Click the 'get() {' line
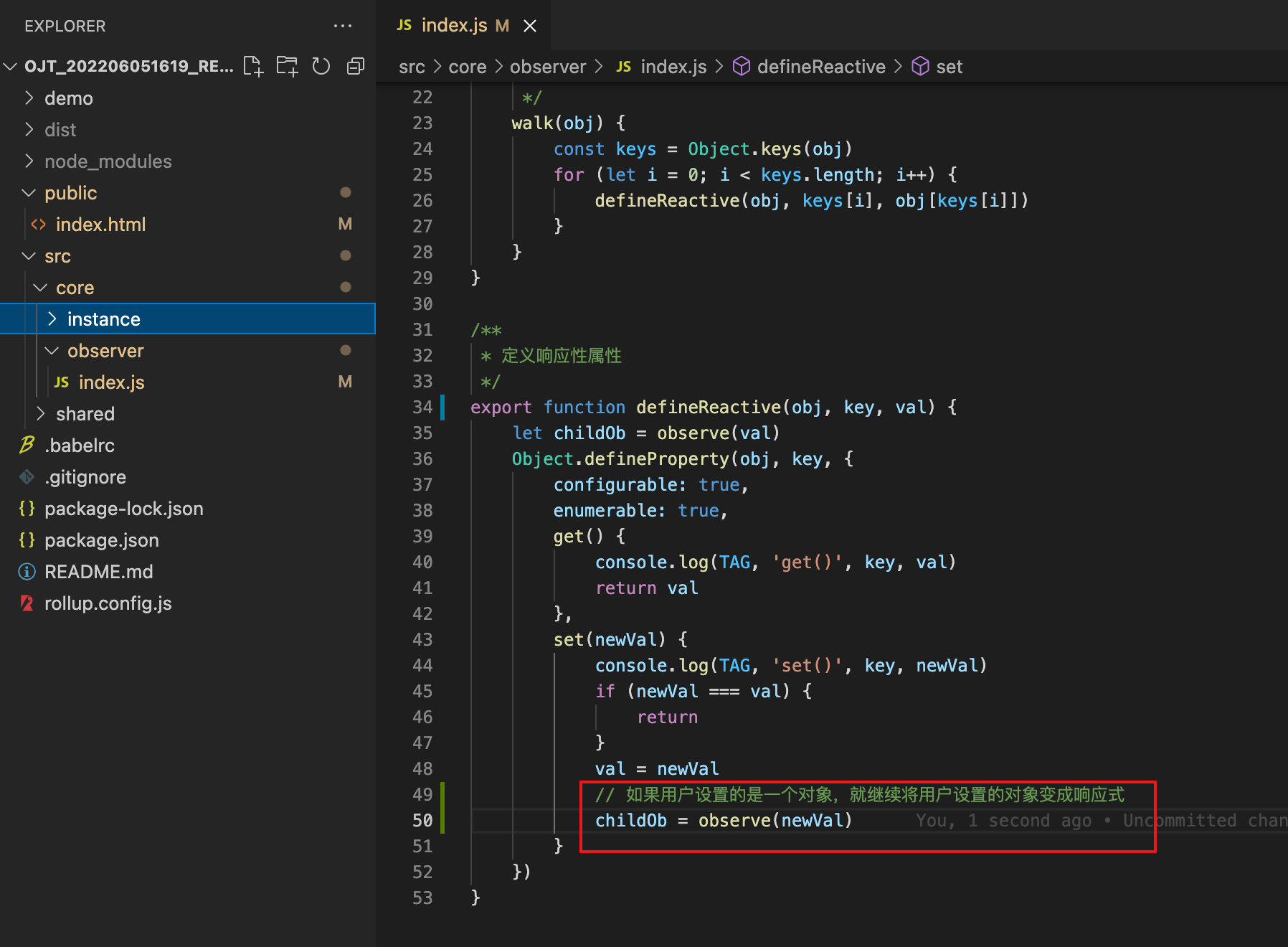Image resolution: width=1288 pixels, height=947 pixels. [x=589, y=537]
